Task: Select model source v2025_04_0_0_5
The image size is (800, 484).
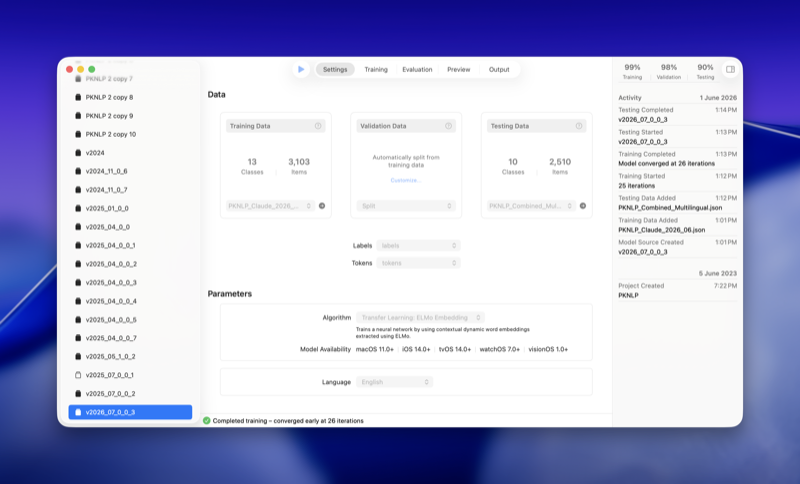Action: point(130,320)
